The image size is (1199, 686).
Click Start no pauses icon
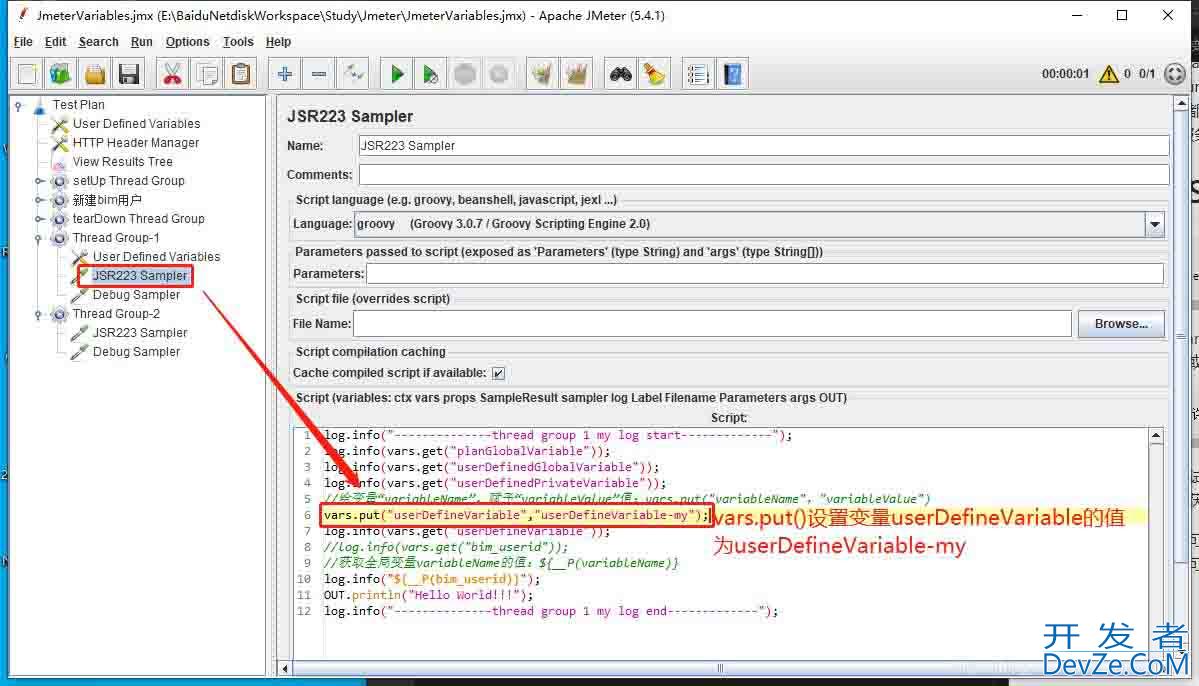[431, 74]
